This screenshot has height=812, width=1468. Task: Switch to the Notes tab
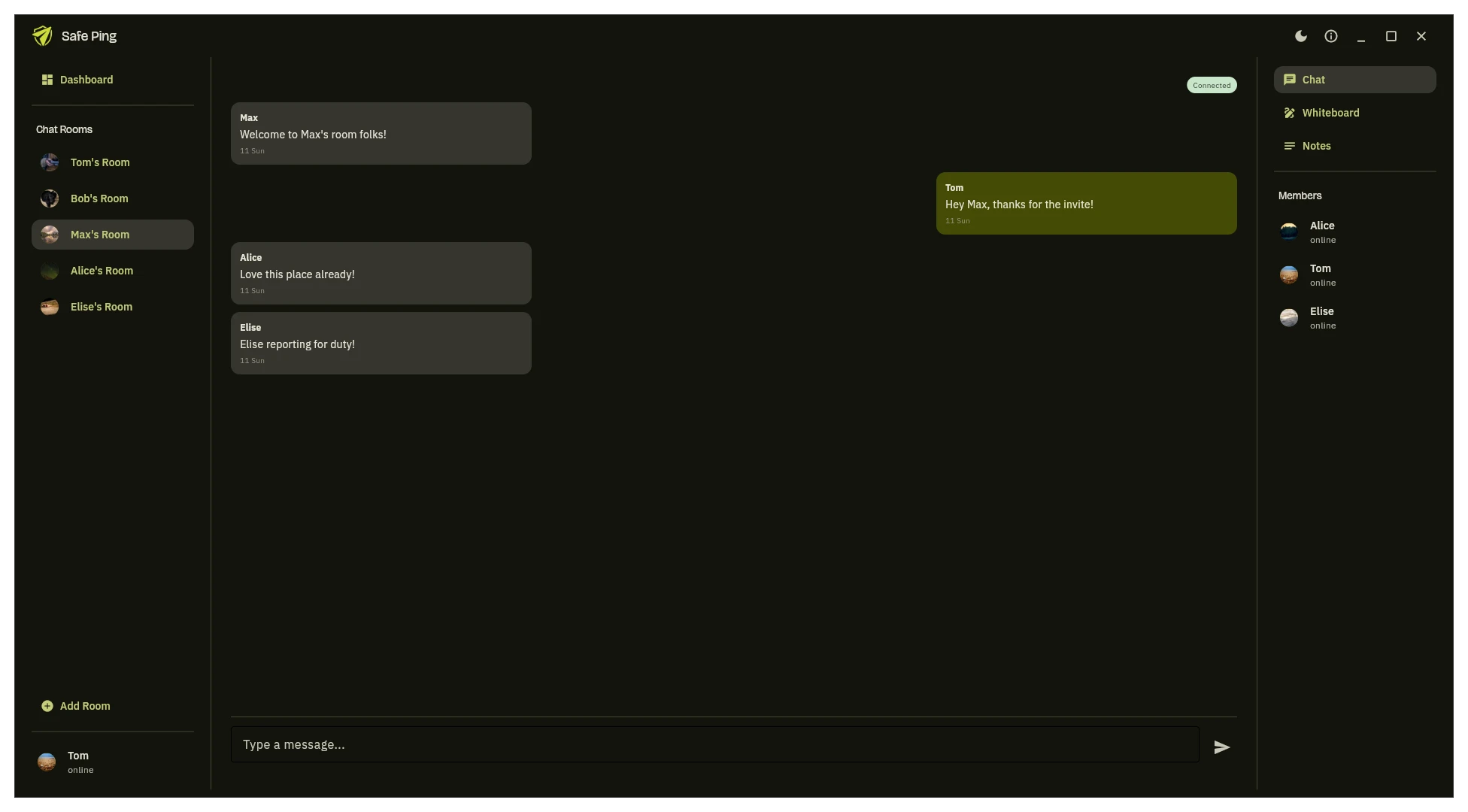(1355, 146)
